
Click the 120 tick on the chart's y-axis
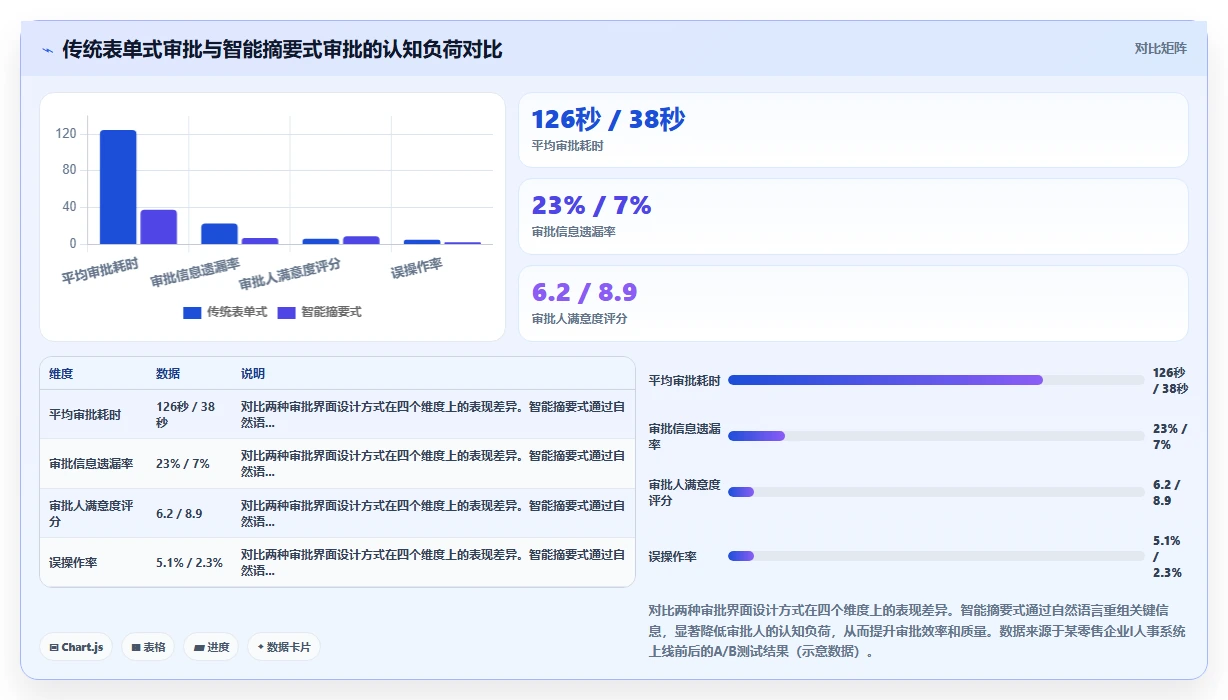coord(66,133)
